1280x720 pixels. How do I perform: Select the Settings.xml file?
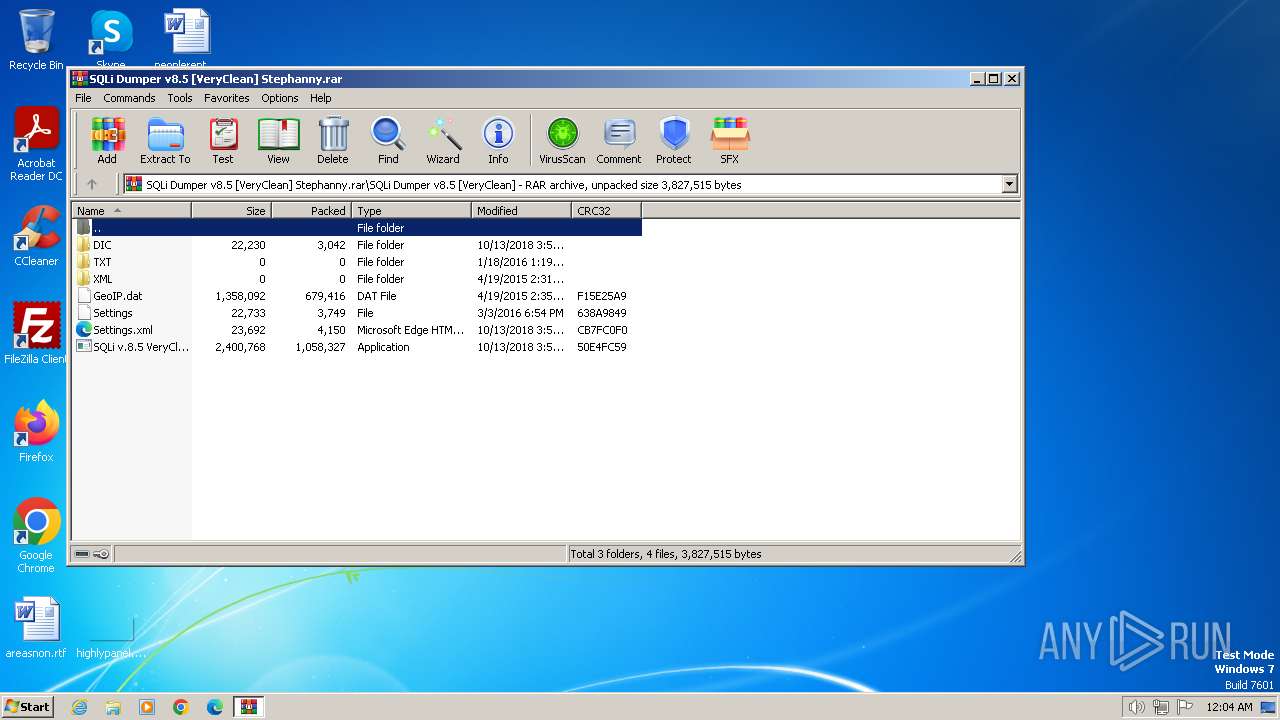(x=357, y=330)
